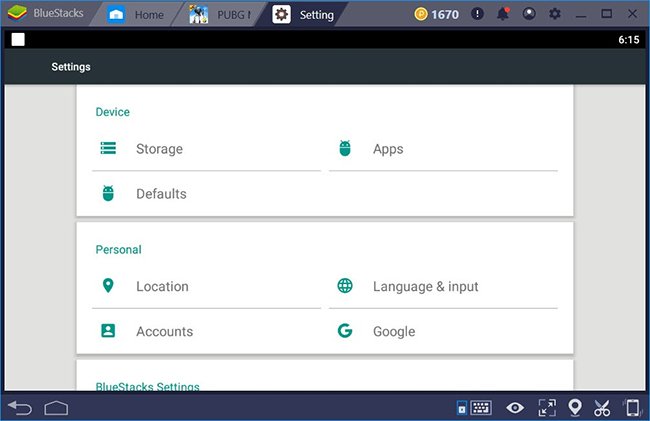
Task: Open Google settings entry
Action: [x=393, y=331]
